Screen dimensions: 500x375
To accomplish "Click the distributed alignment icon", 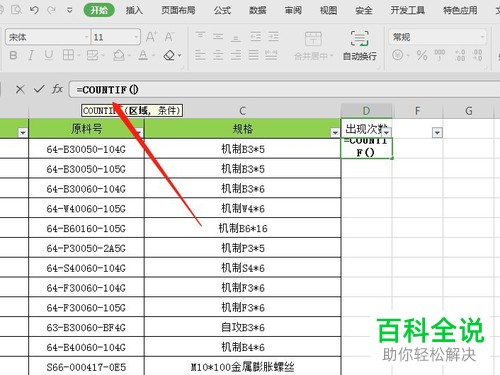I will [x=271, y=55].
